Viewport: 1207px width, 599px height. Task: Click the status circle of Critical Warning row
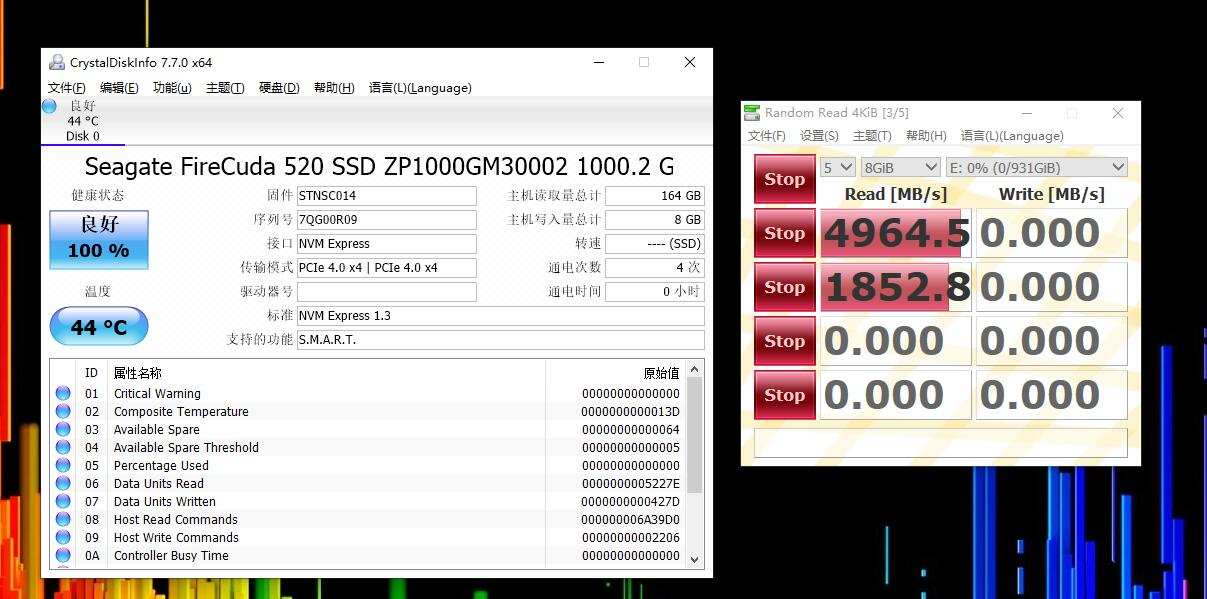(x=63, y=394)
